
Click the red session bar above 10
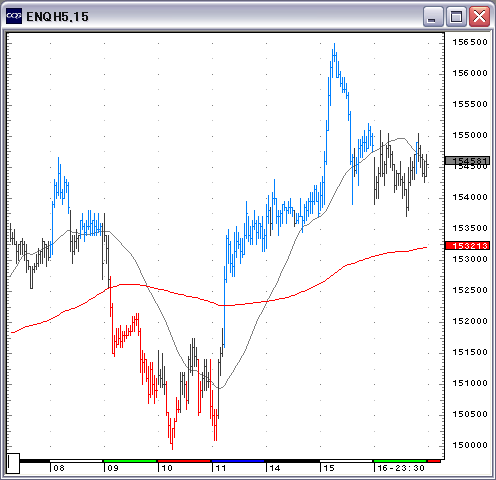(184, 461)
